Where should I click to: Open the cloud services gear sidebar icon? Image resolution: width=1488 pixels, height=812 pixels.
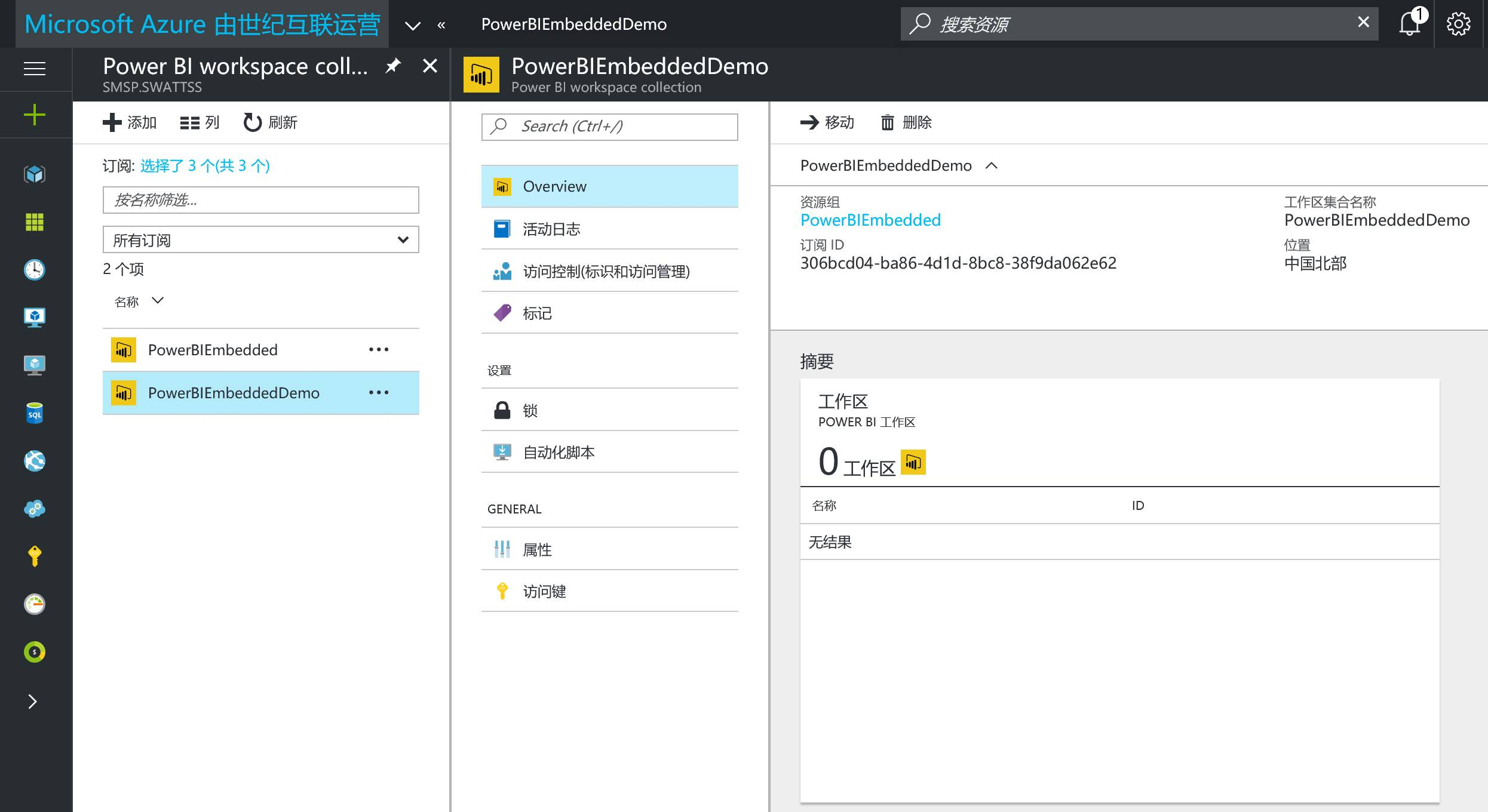coord(35,509)
